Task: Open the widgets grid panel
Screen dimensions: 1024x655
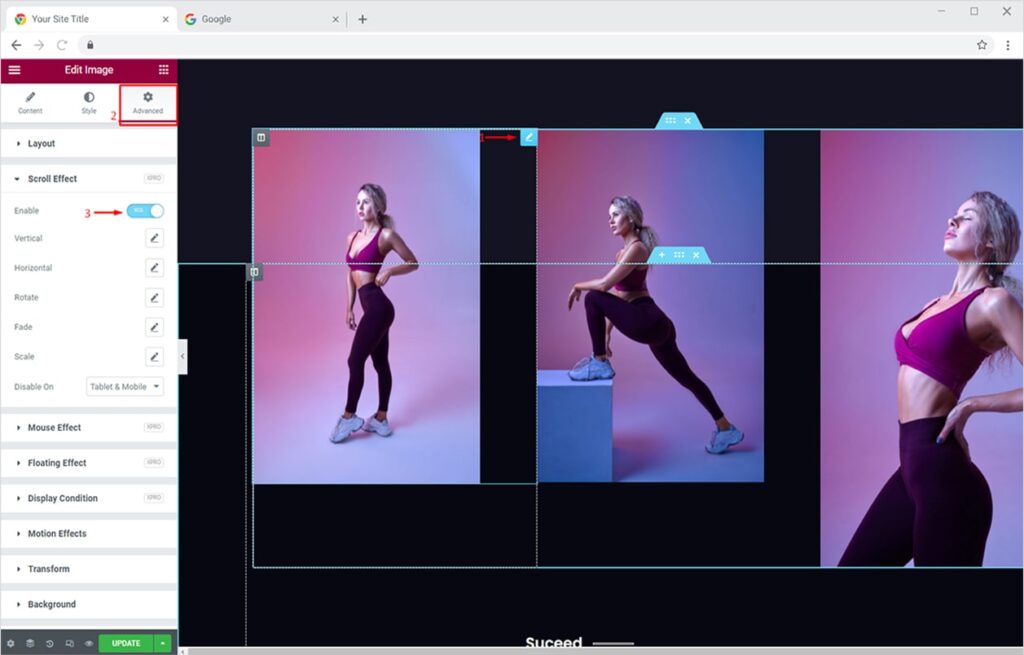Action: point(163,70)
